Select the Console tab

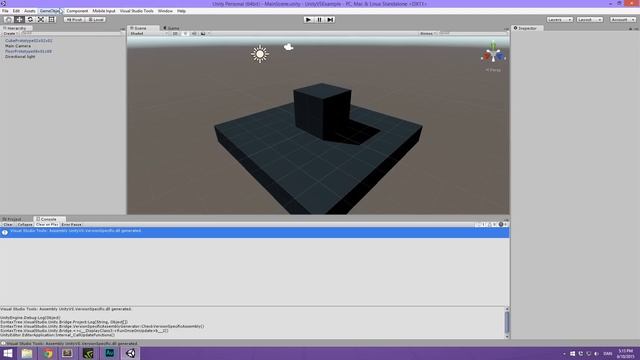pos(48,219)
